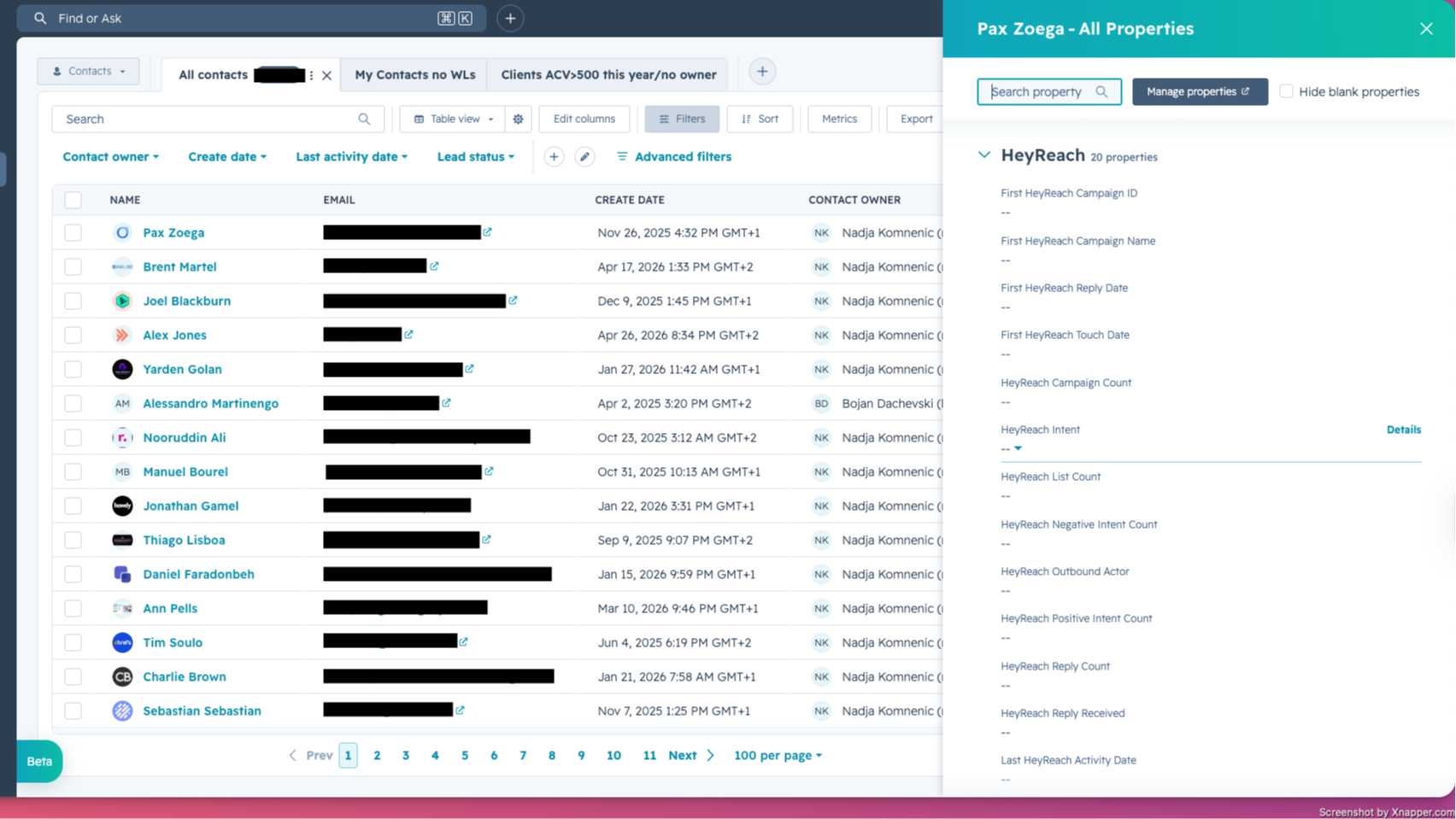The image size is (1456, 819).
Task: Expand the Last activity date filter dropdown
Action: 351,157
